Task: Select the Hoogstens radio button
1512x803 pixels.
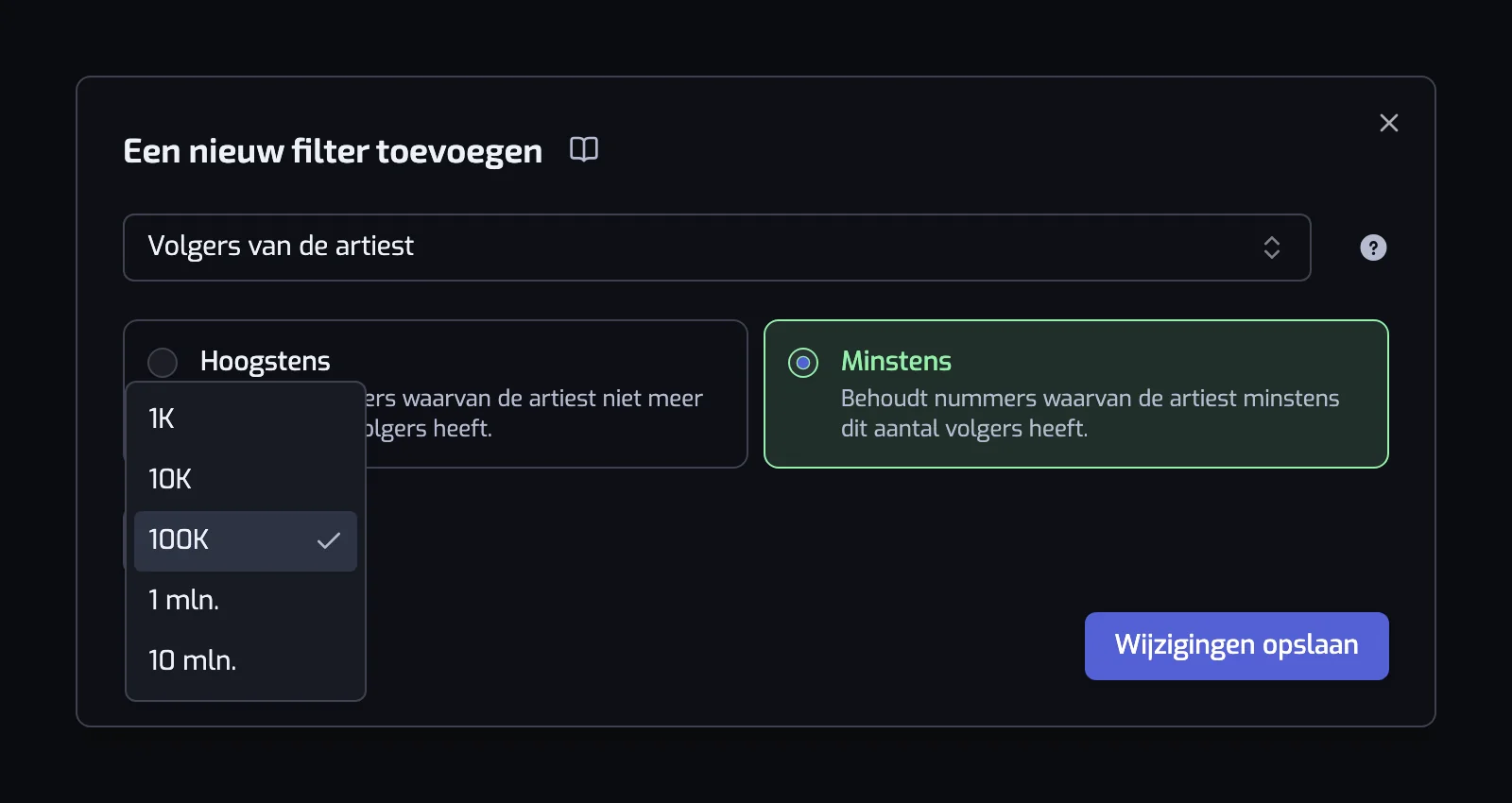Action: point(163,362)
